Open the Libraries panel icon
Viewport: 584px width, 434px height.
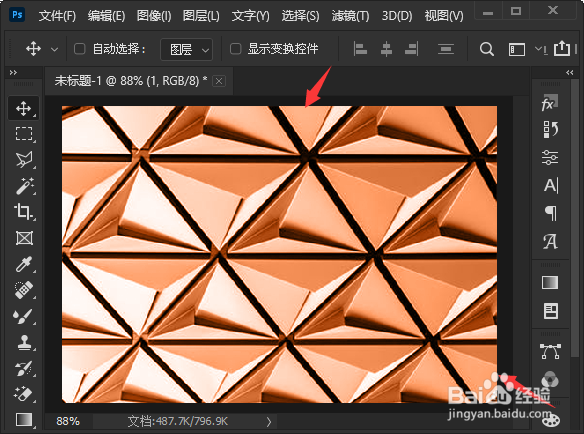(x=550, y=311)
